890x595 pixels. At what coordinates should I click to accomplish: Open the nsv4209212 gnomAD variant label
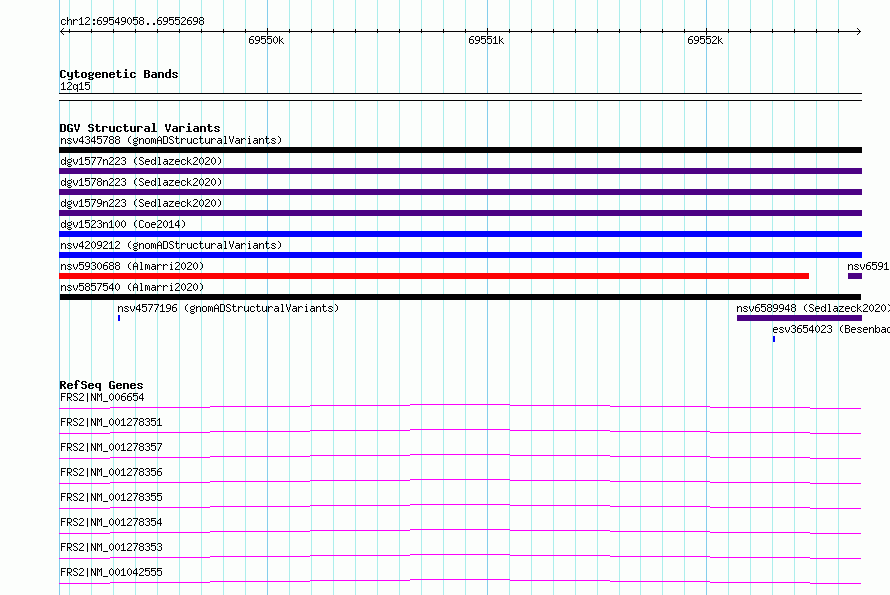click(x=171, y=245)
